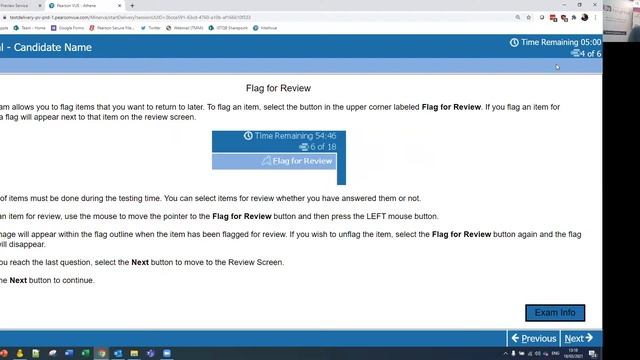
Task: Click the item counter icon beside 4 of 6
Action: tap(575, 53)
